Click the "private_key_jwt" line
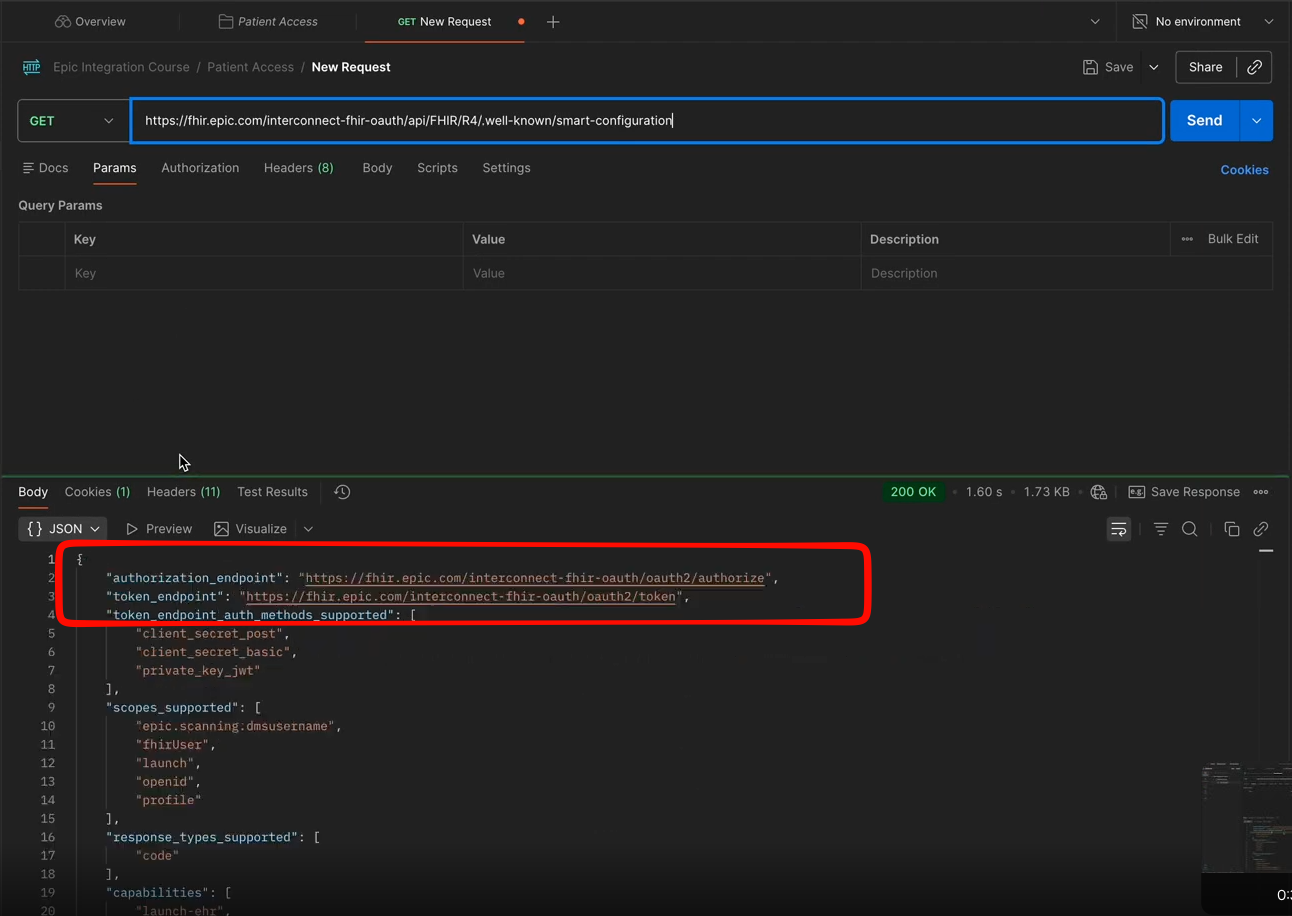Image resolution: width=1292 pixels, height=916 pixels. click(x=198, y=670)
